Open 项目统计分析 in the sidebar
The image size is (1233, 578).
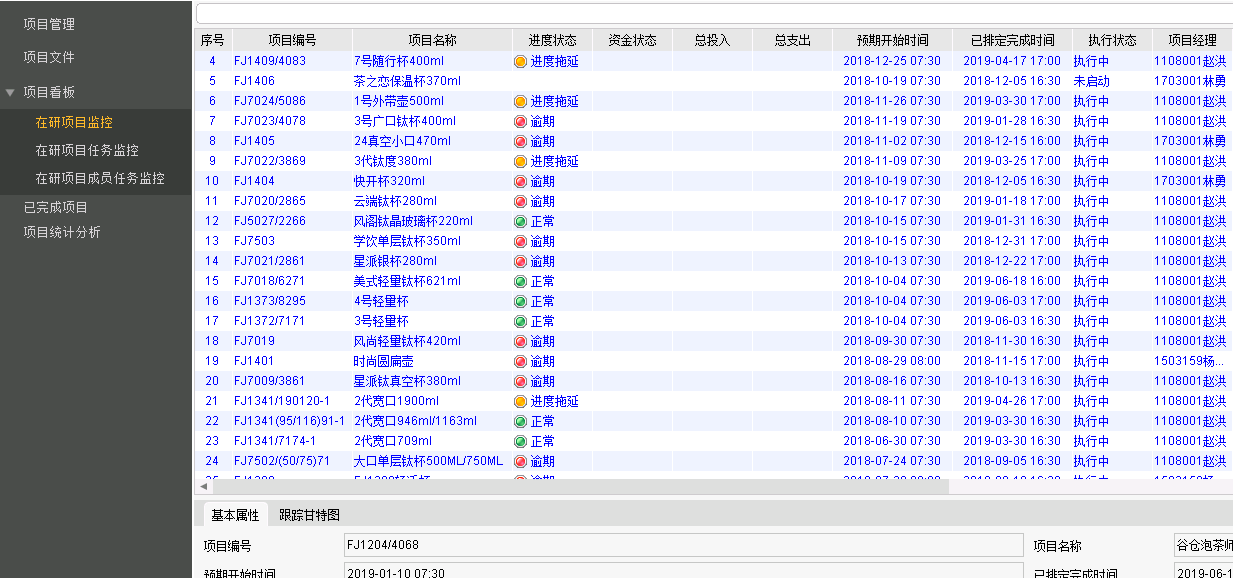click(62, 232)
